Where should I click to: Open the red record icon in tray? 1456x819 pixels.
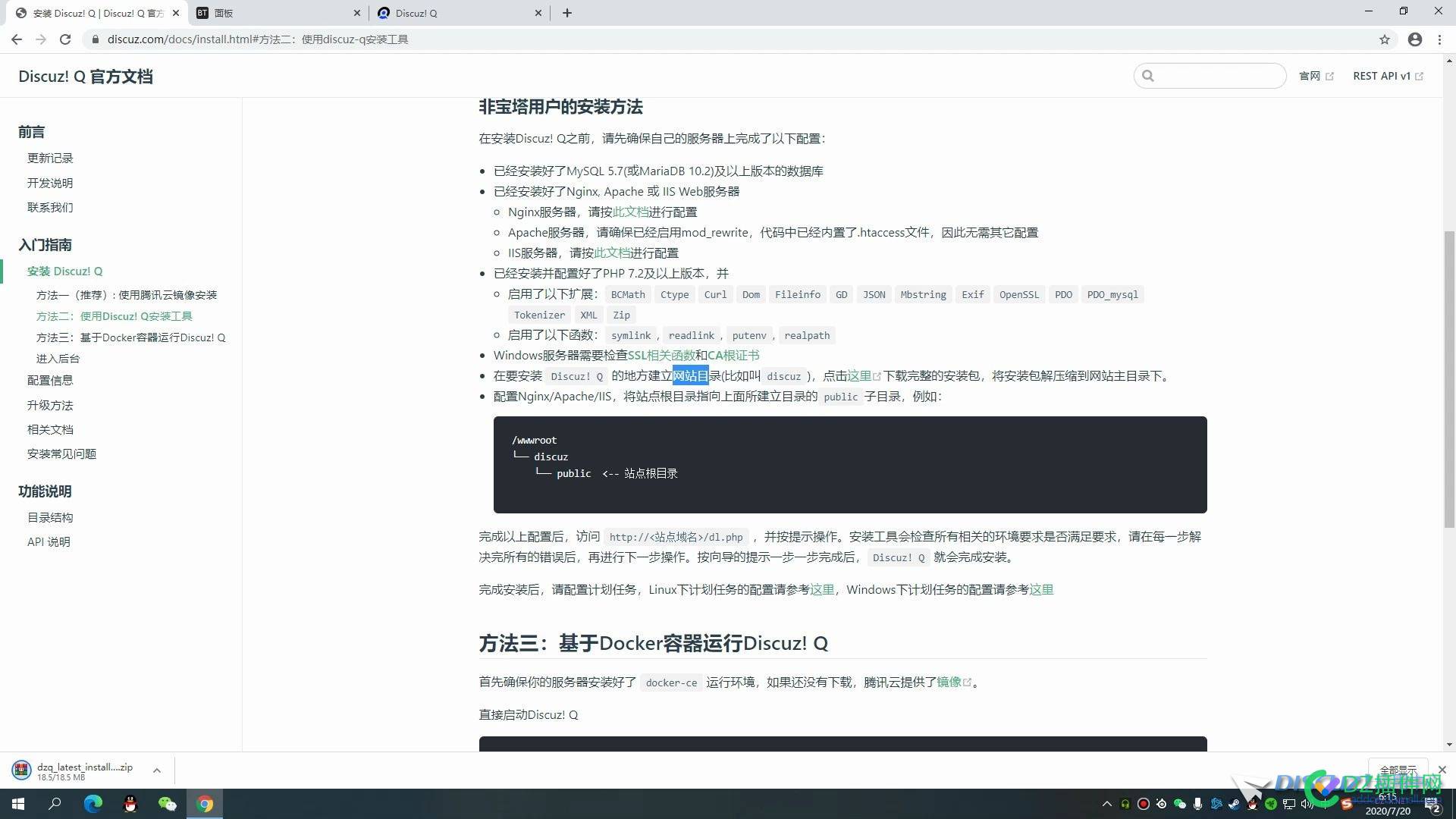[1144, 804]
